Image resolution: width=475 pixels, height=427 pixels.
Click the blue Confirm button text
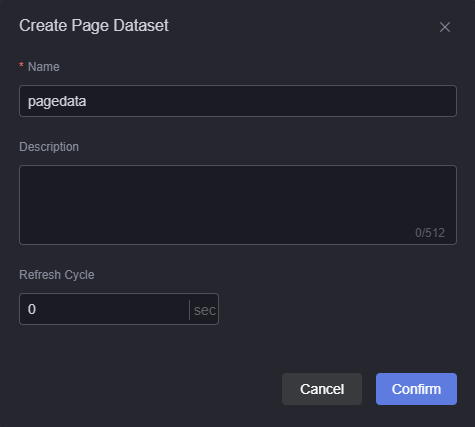click(x=416, y=389)
